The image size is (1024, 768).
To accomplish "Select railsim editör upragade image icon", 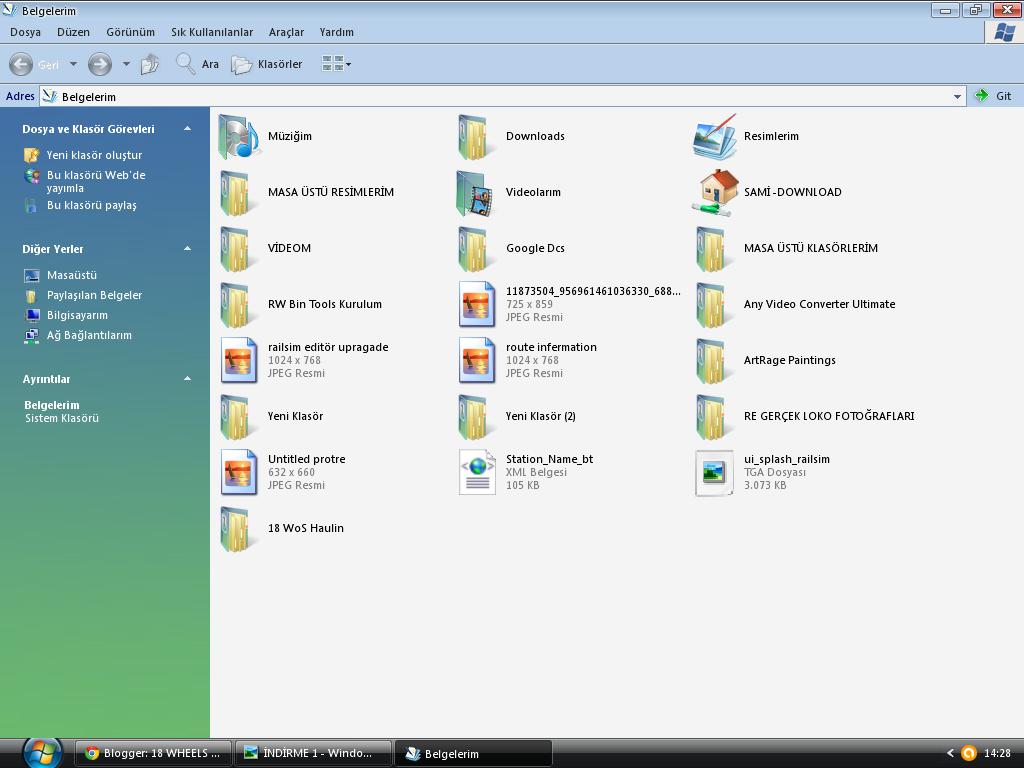I will pos(239,360).
